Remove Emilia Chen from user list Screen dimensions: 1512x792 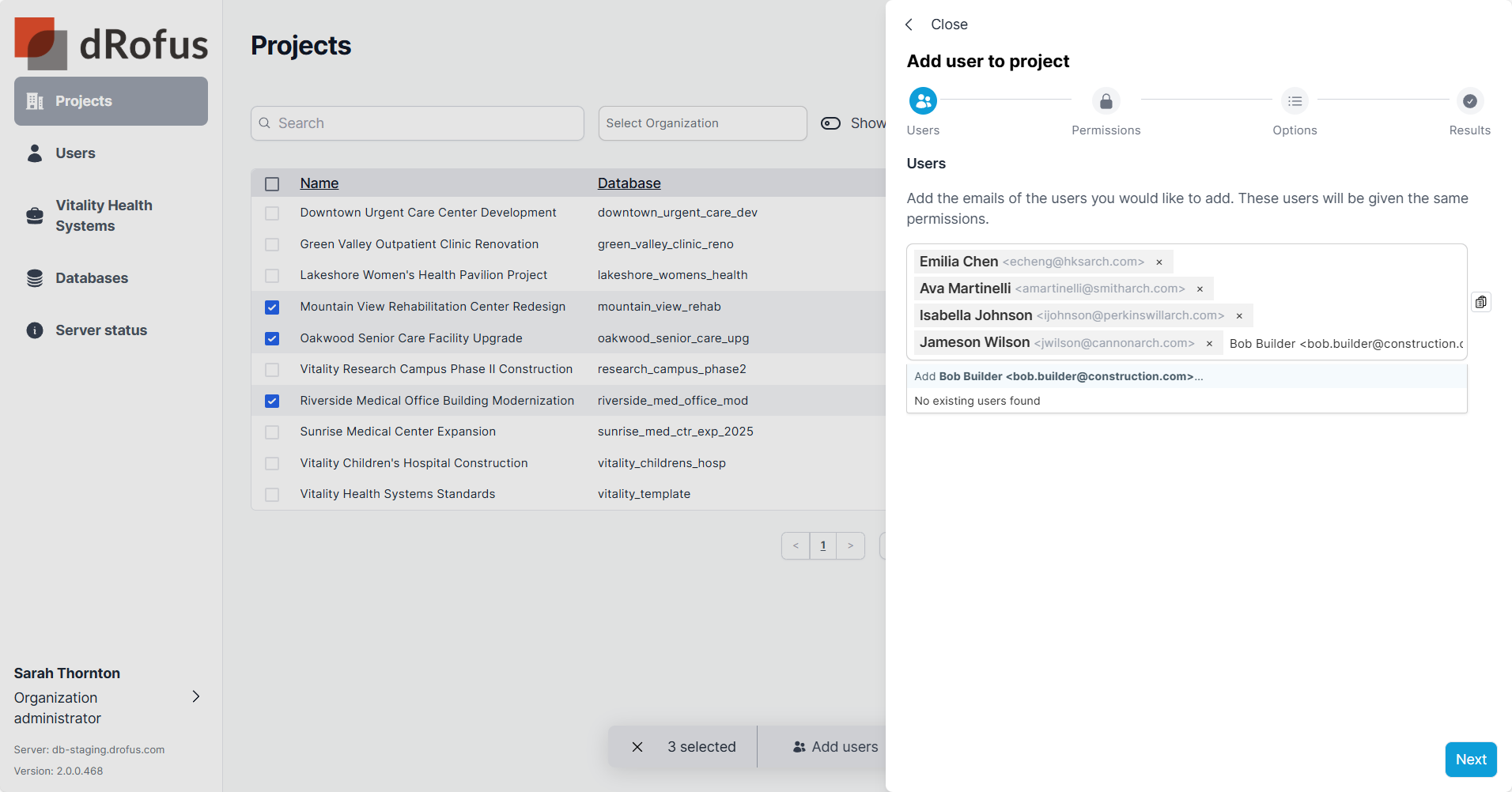pos(1159,262)
